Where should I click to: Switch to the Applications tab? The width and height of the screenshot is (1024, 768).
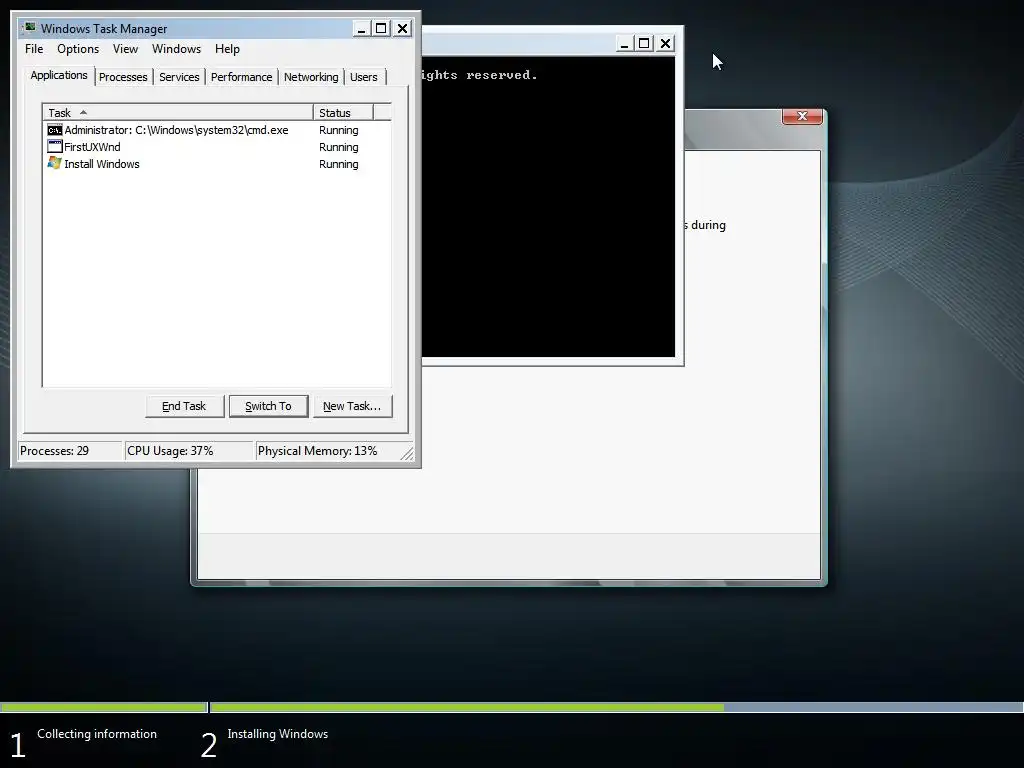tap(59, 75)
